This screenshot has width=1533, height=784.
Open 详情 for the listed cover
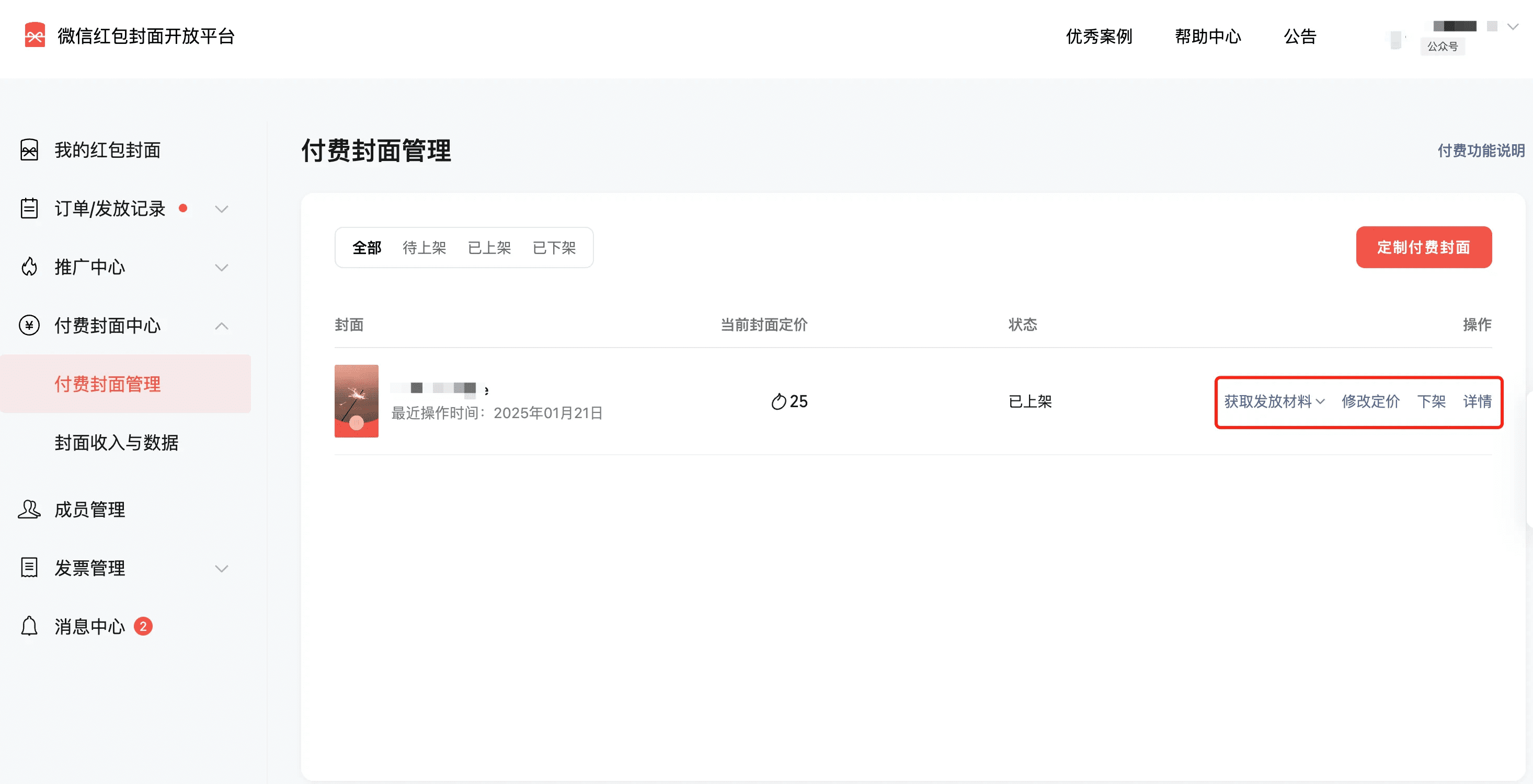[x=1477, y=402]
